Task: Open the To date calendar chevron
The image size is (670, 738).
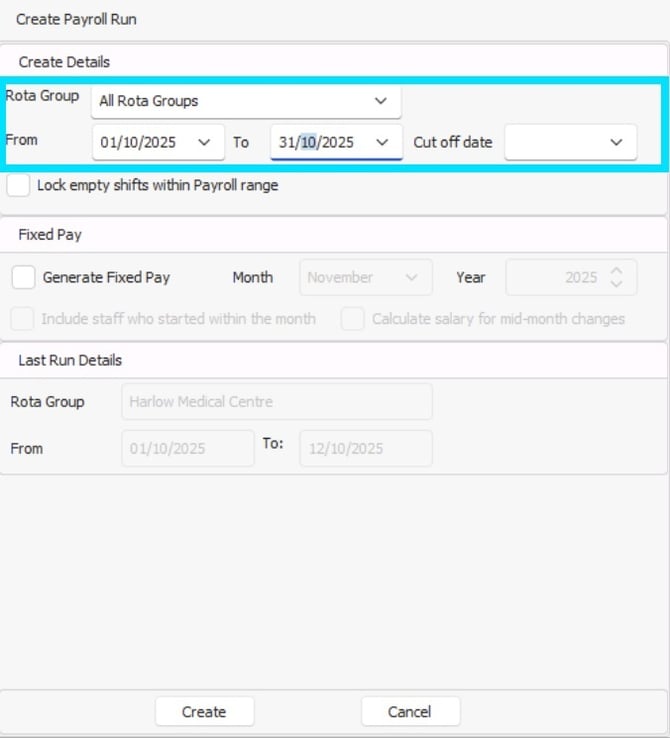Action: [382, 142]
